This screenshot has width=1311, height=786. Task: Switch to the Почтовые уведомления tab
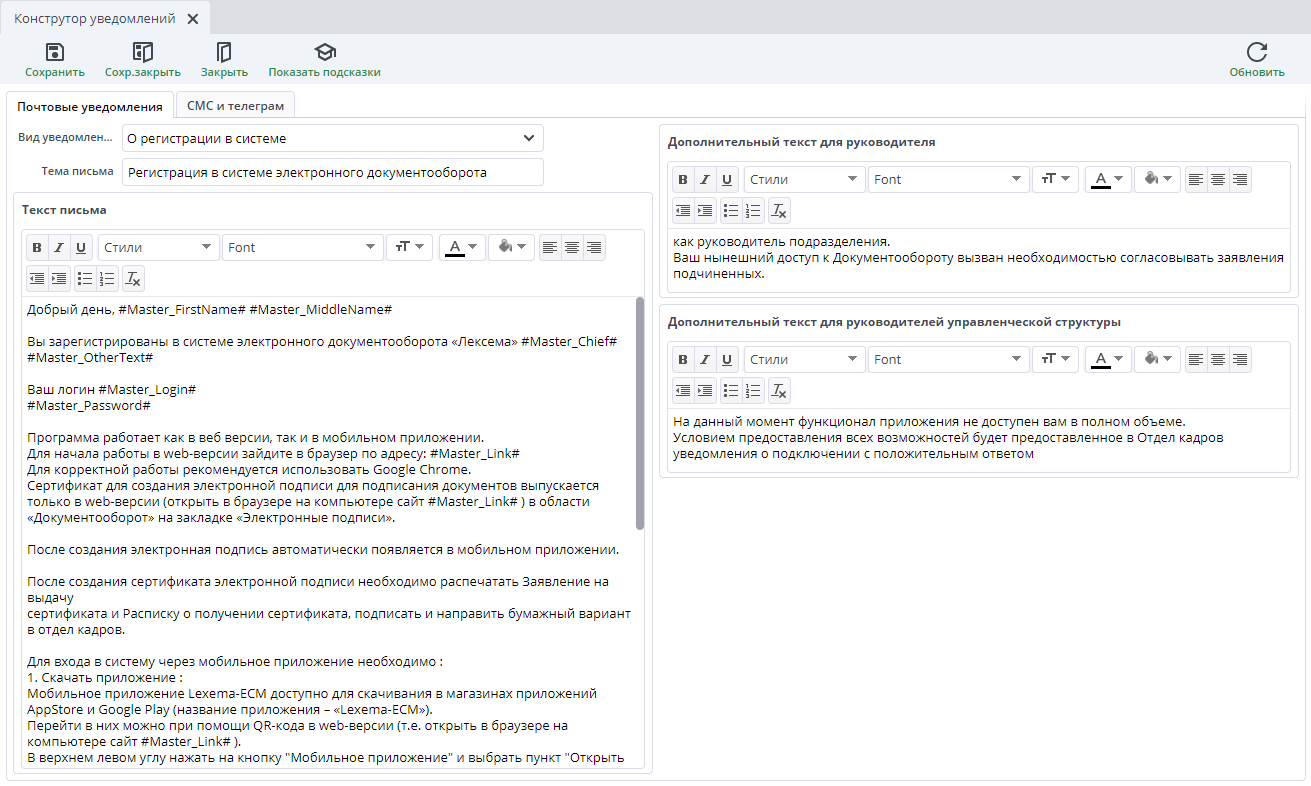tap(90, 106)
